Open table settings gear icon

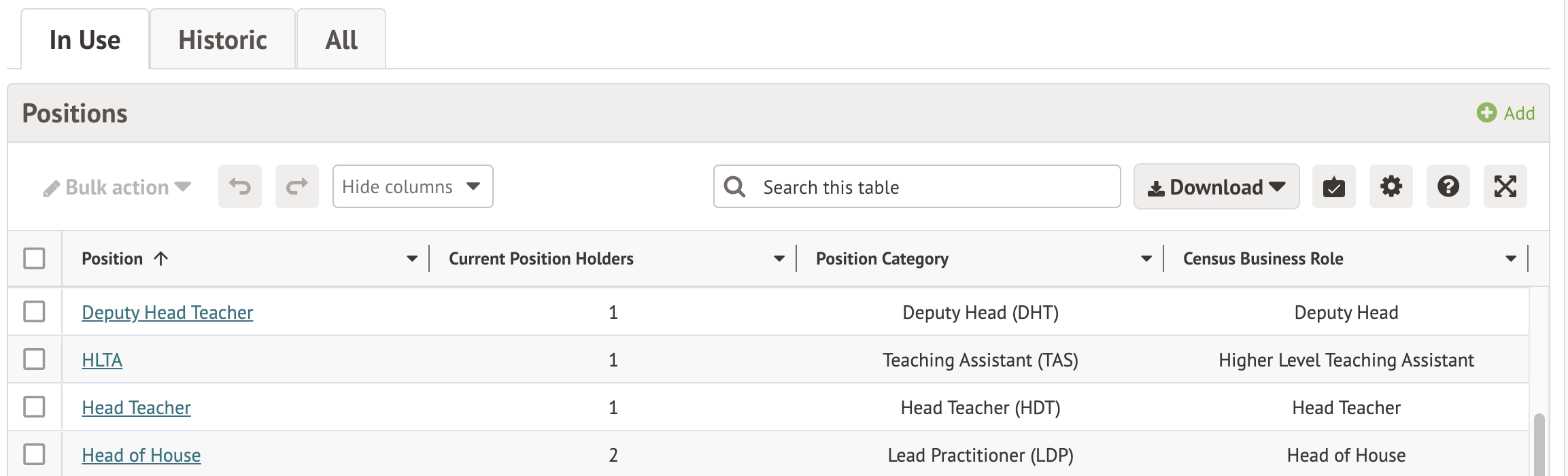[1391, 186]
